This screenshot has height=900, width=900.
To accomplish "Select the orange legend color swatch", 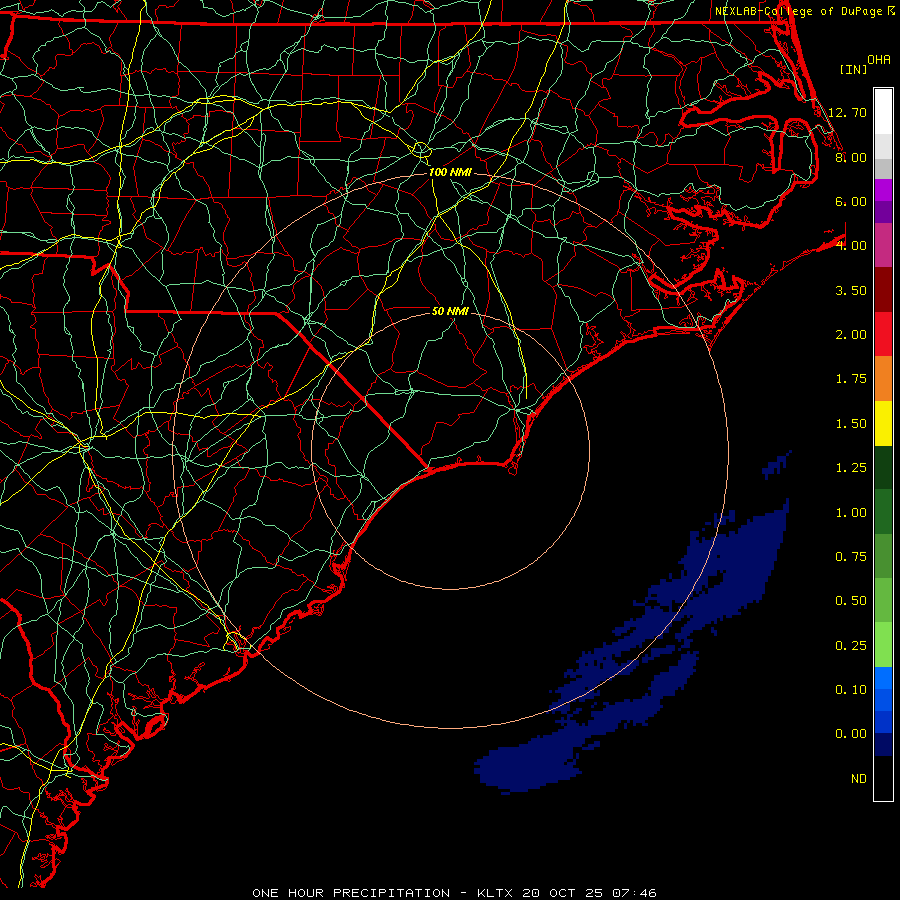I will pos(883,378).
